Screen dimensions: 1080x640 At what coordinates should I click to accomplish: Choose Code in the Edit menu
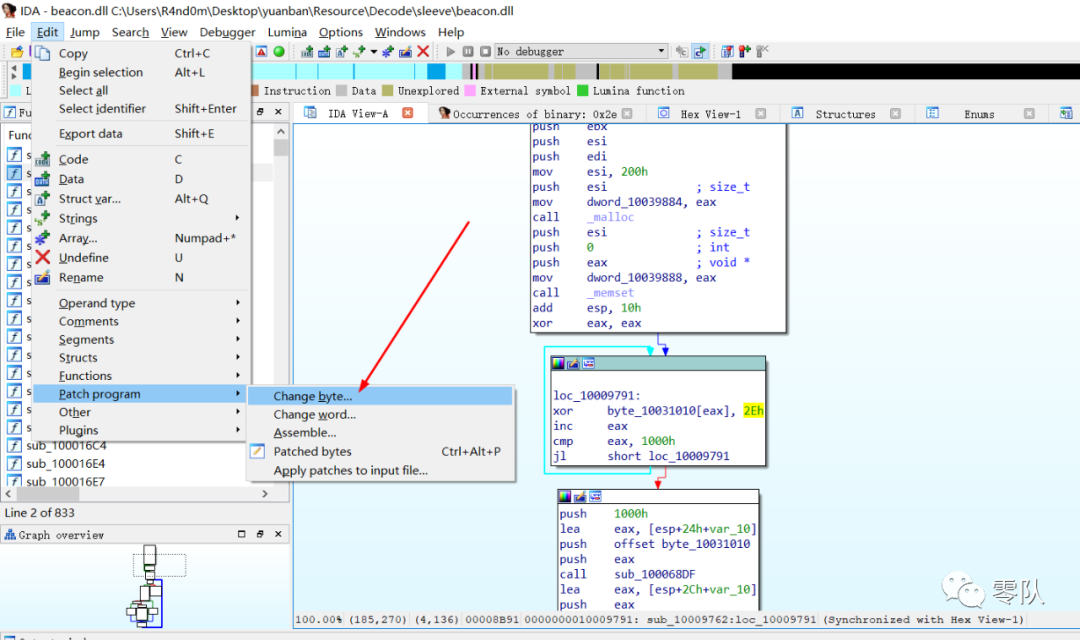[141, 159]
